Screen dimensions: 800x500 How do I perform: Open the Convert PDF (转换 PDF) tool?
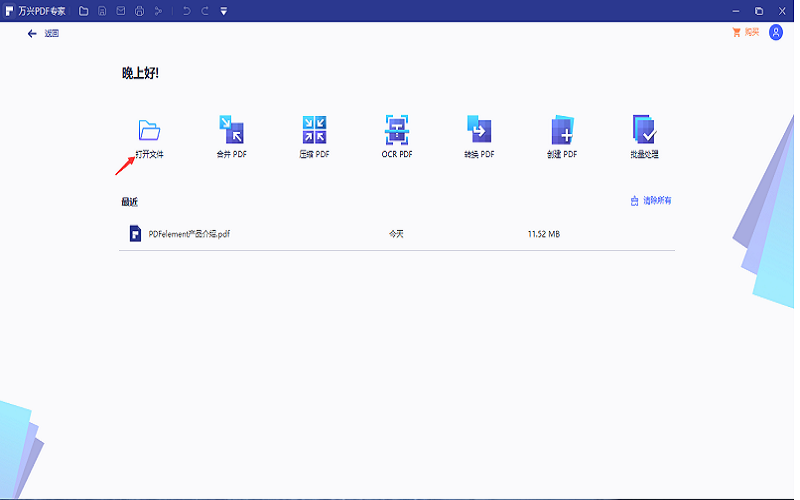pos(479,131)
